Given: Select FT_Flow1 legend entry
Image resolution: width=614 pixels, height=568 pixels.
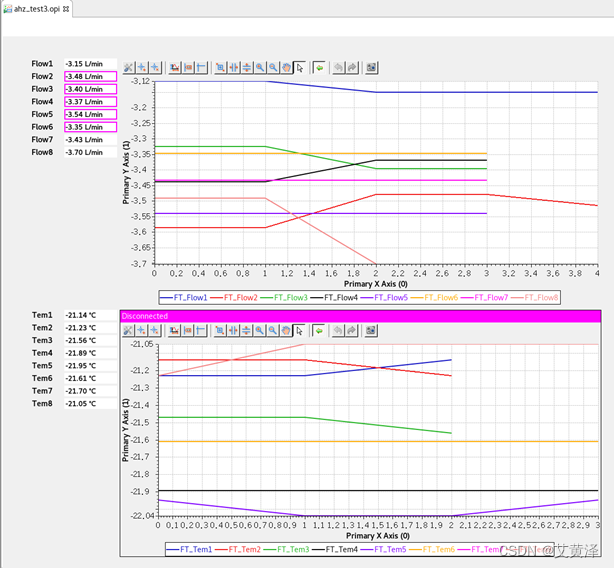Looking at the screenshot, I should [x=184, y=298].
